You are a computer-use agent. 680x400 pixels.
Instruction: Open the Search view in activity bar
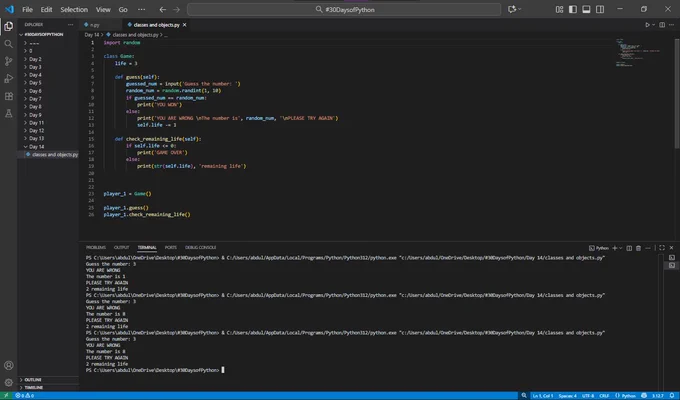point(8,44)
